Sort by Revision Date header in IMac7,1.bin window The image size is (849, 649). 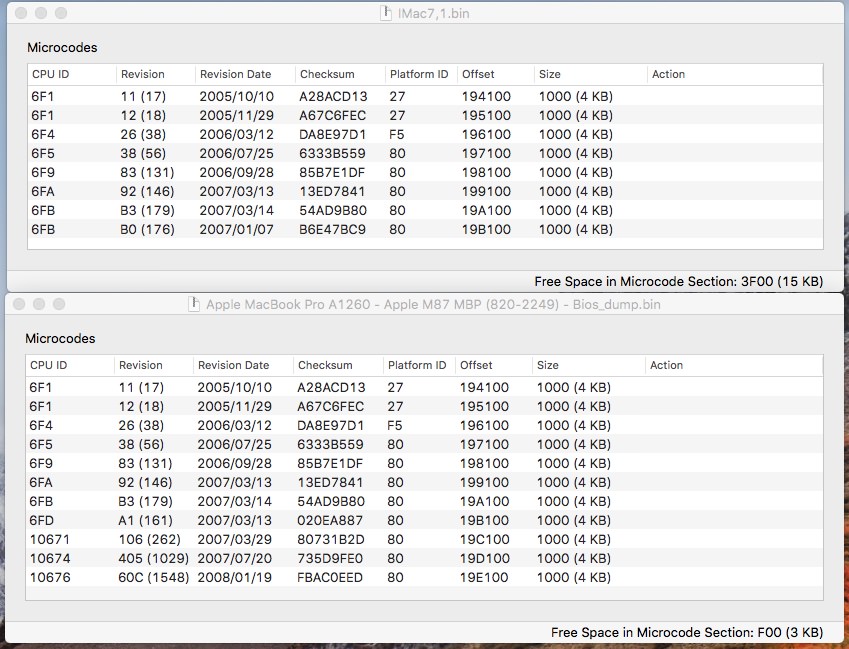click(245, 74)
